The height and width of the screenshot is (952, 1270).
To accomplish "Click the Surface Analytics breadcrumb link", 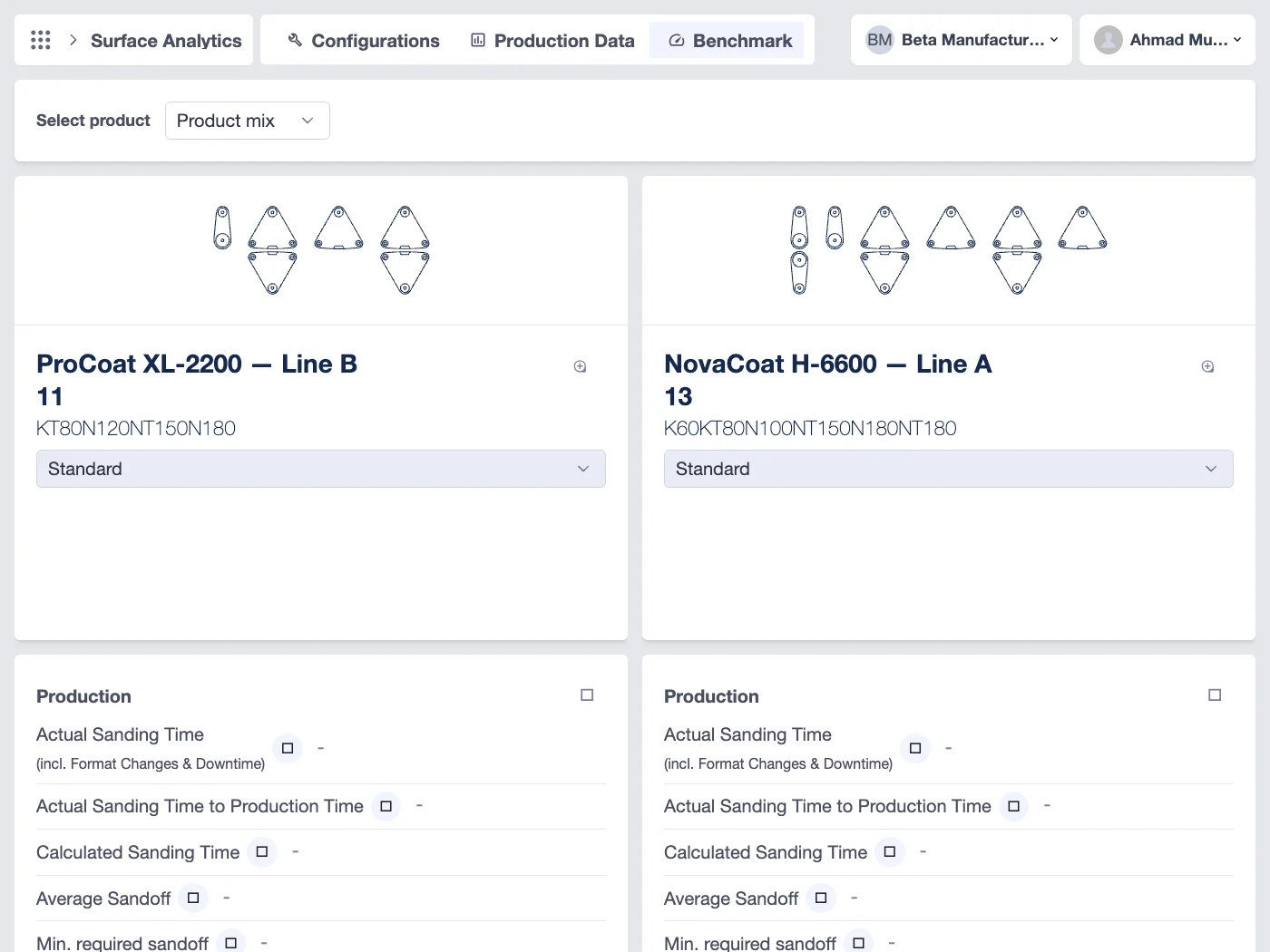I will click(166, 40).
